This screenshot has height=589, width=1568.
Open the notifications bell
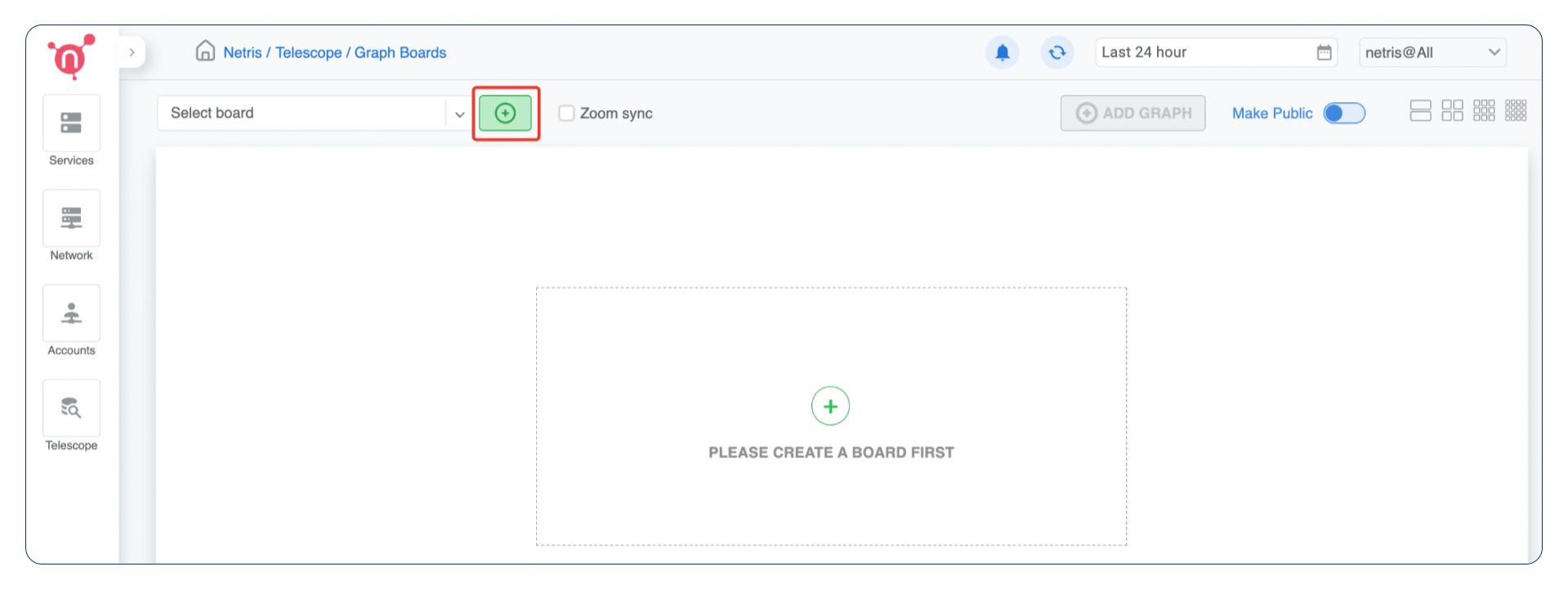[x=1002, y=51]
